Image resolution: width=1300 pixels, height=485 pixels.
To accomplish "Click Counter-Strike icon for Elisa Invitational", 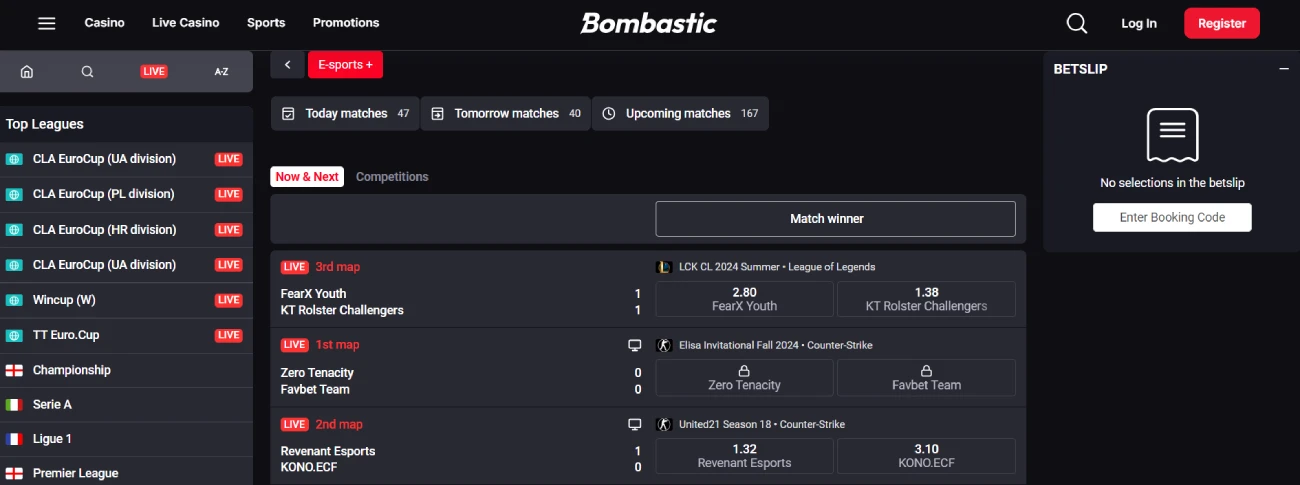I will tap(663, 345).
